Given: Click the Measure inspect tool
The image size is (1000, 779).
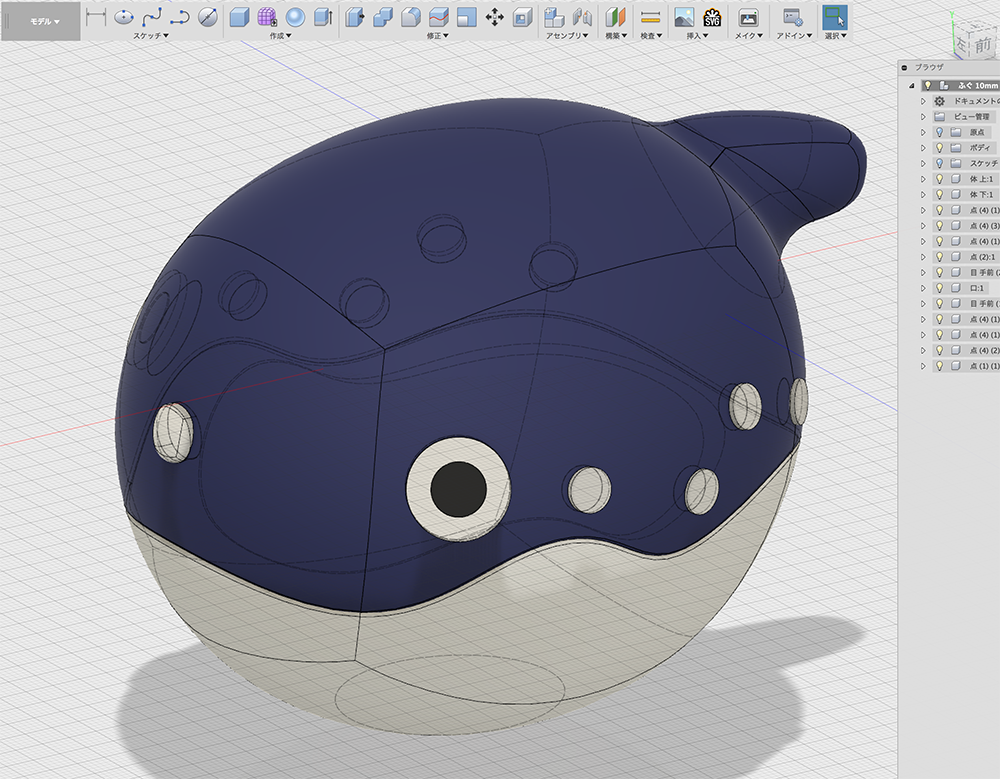Looking at the screenshot, I should coord(650,17).
